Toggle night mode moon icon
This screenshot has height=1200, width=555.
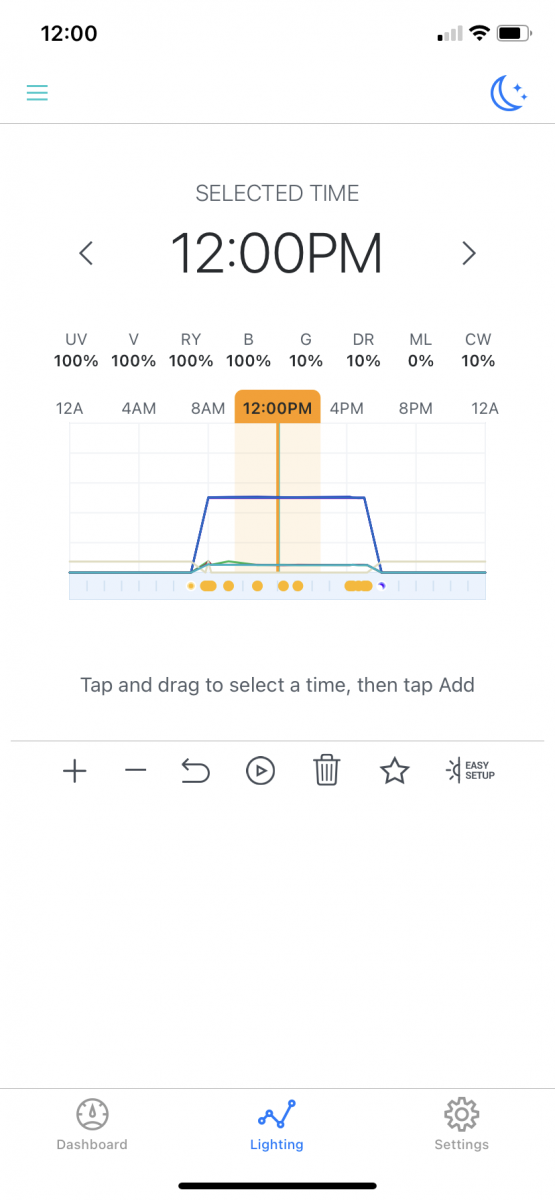click(508, 94)
